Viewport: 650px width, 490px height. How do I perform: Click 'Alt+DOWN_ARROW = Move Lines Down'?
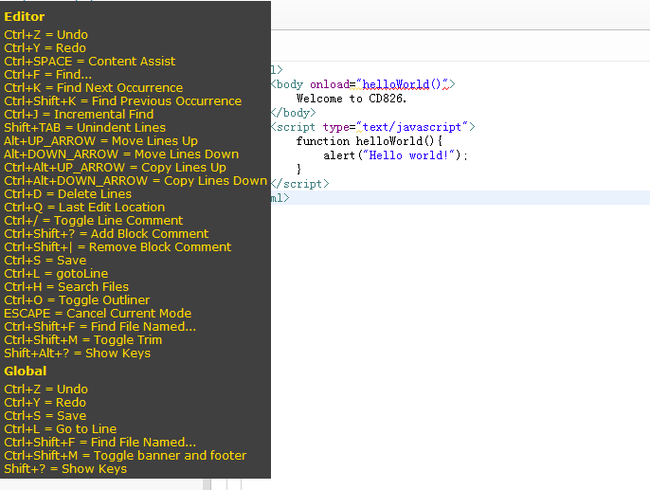[121, 154]
